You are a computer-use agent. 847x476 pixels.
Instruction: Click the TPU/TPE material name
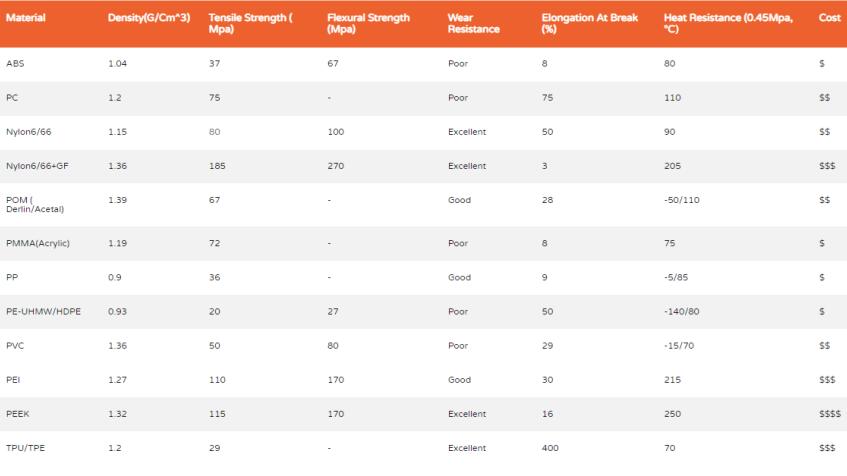(x=25, y=448)
